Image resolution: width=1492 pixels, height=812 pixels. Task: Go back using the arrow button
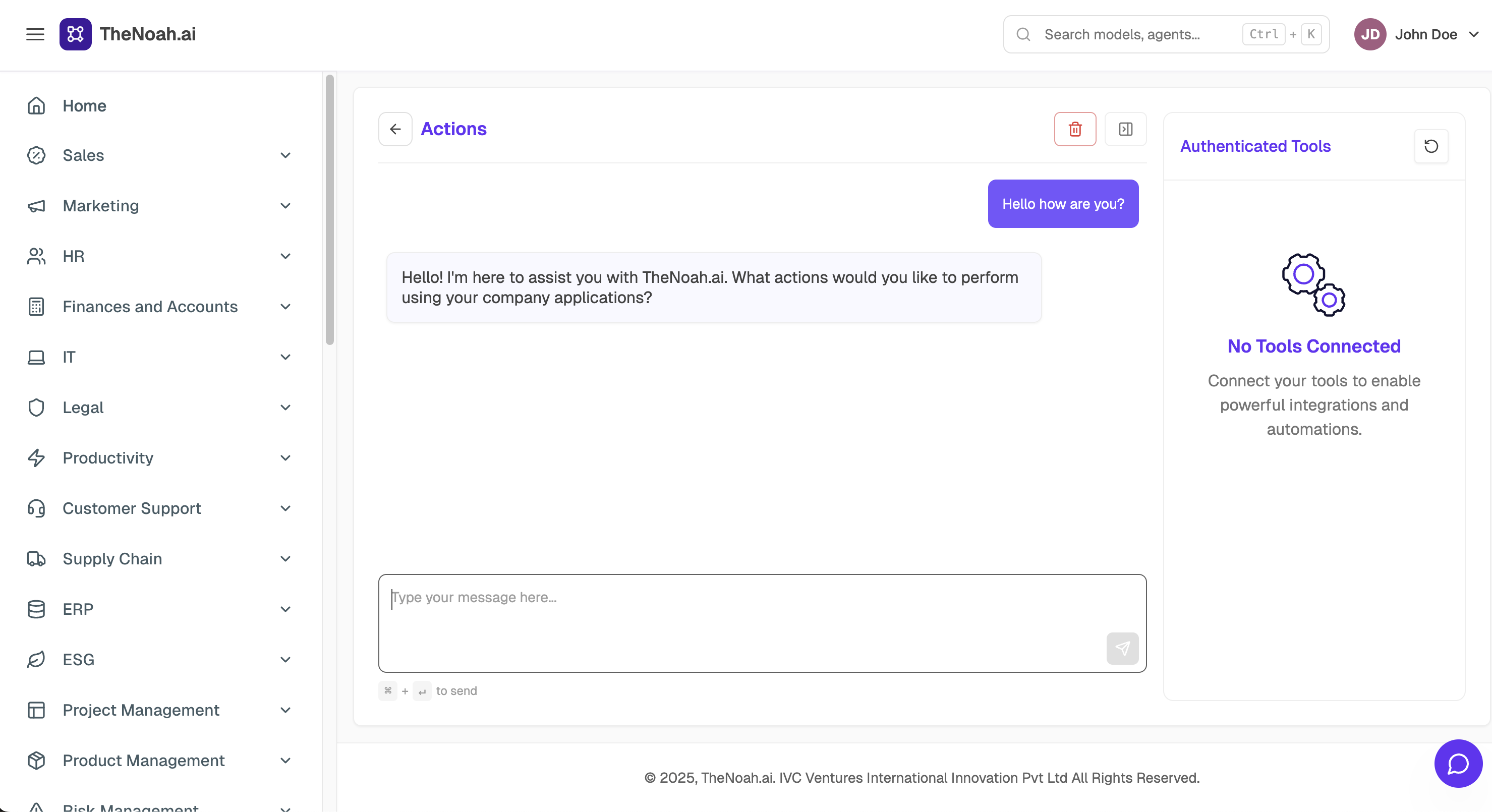[x=395, y=129]
